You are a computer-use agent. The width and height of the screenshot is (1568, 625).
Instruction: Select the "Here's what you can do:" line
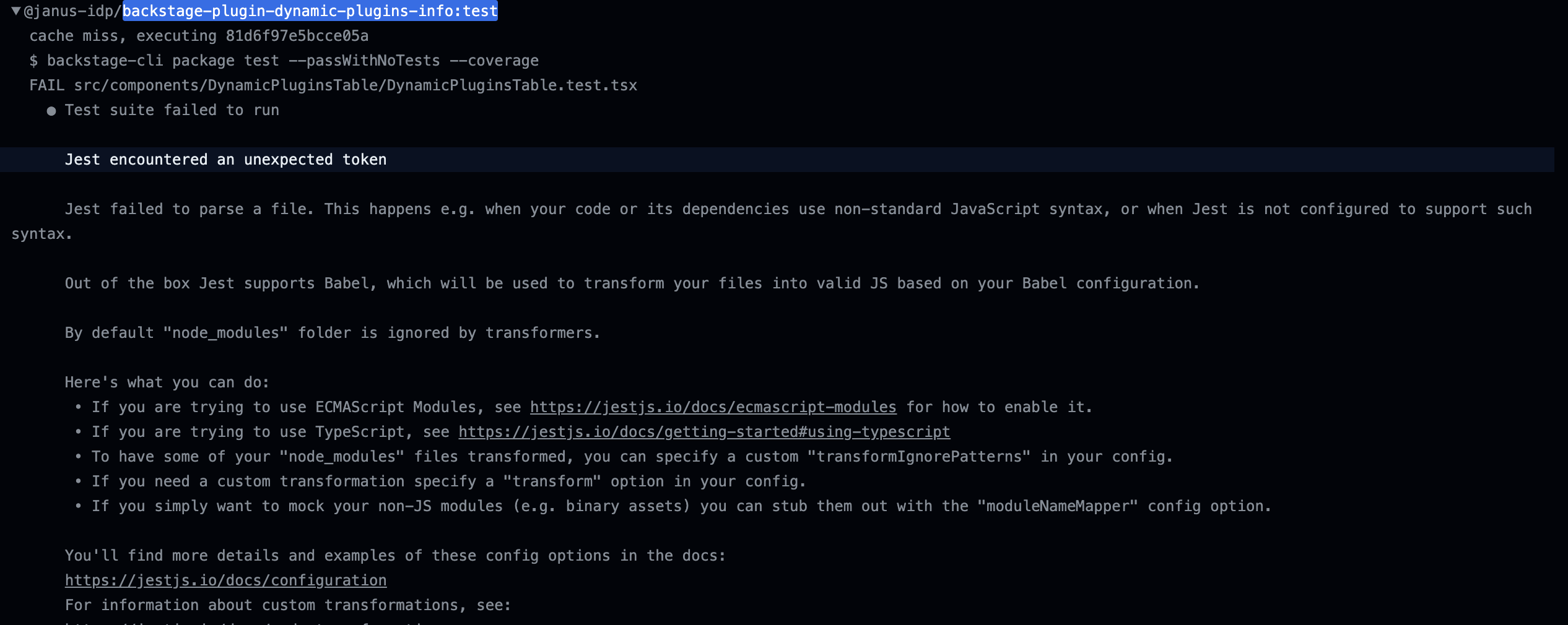167,382
